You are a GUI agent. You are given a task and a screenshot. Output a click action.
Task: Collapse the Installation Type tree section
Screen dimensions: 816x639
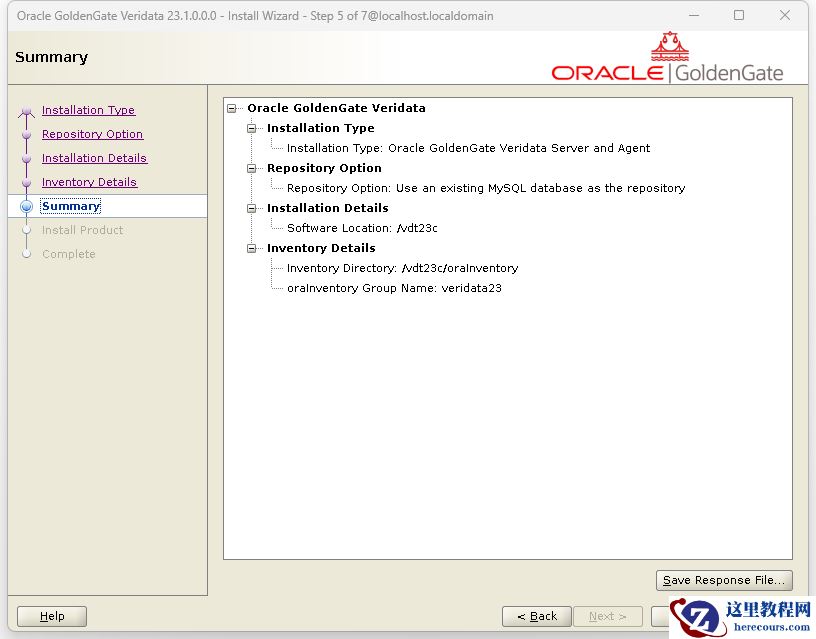(251, 128)
